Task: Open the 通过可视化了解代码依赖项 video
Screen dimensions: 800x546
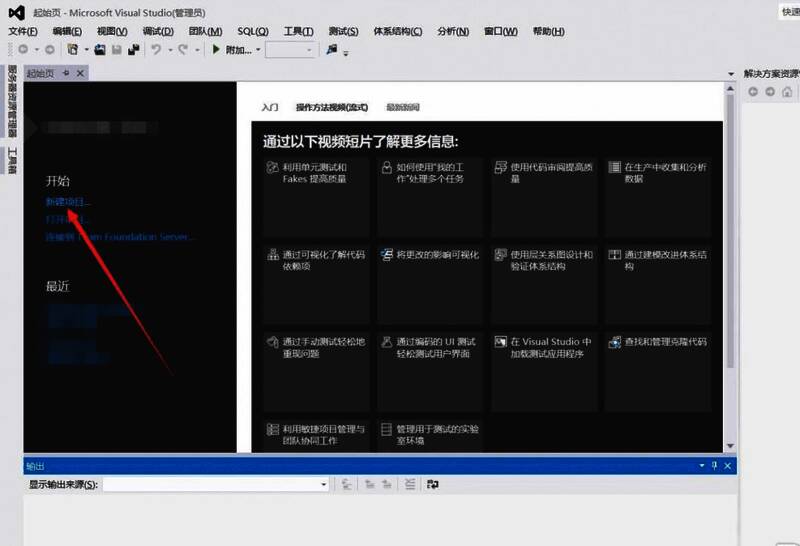Action: (316, 284)
